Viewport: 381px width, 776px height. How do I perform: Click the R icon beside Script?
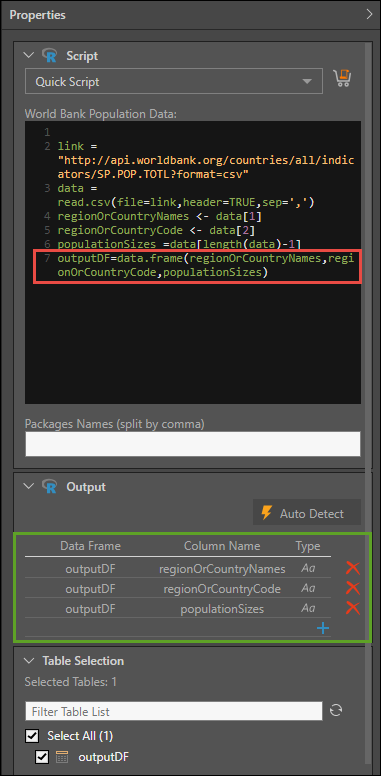pos(50,55)
